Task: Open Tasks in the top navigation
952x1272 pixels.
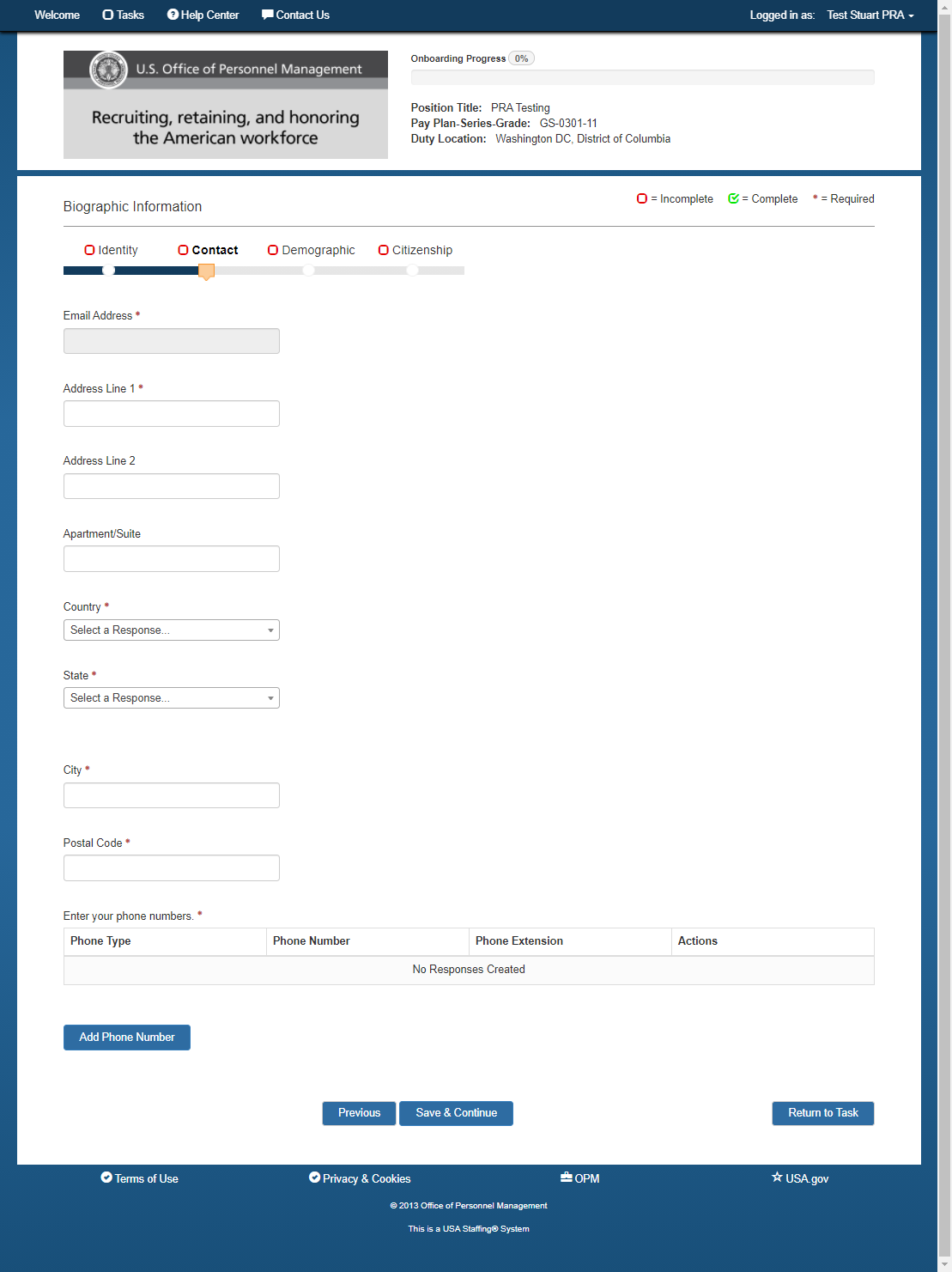Action: click(123, 15)
